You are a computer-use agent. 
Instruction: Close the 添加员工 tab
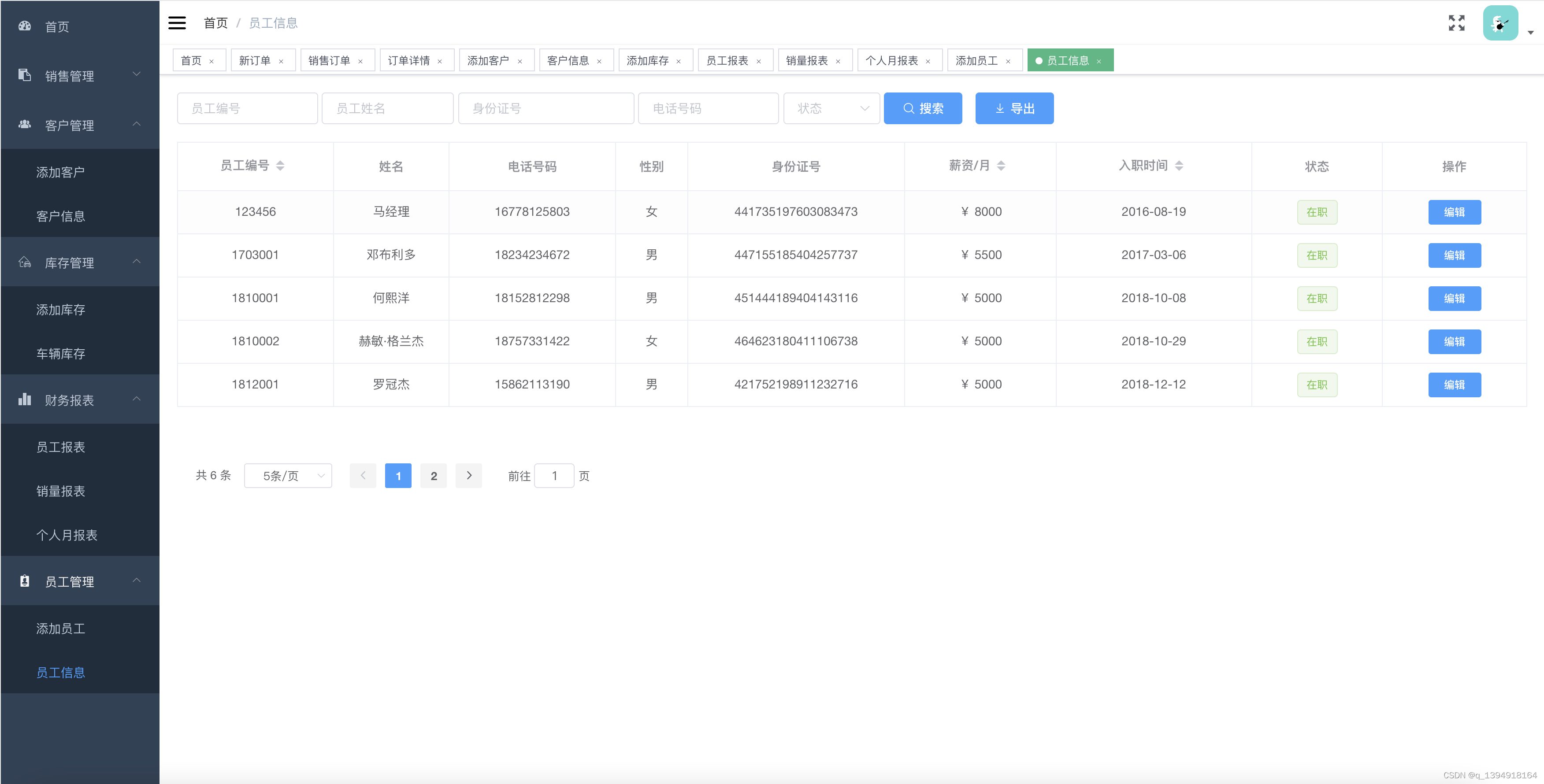coord(1008,61)
